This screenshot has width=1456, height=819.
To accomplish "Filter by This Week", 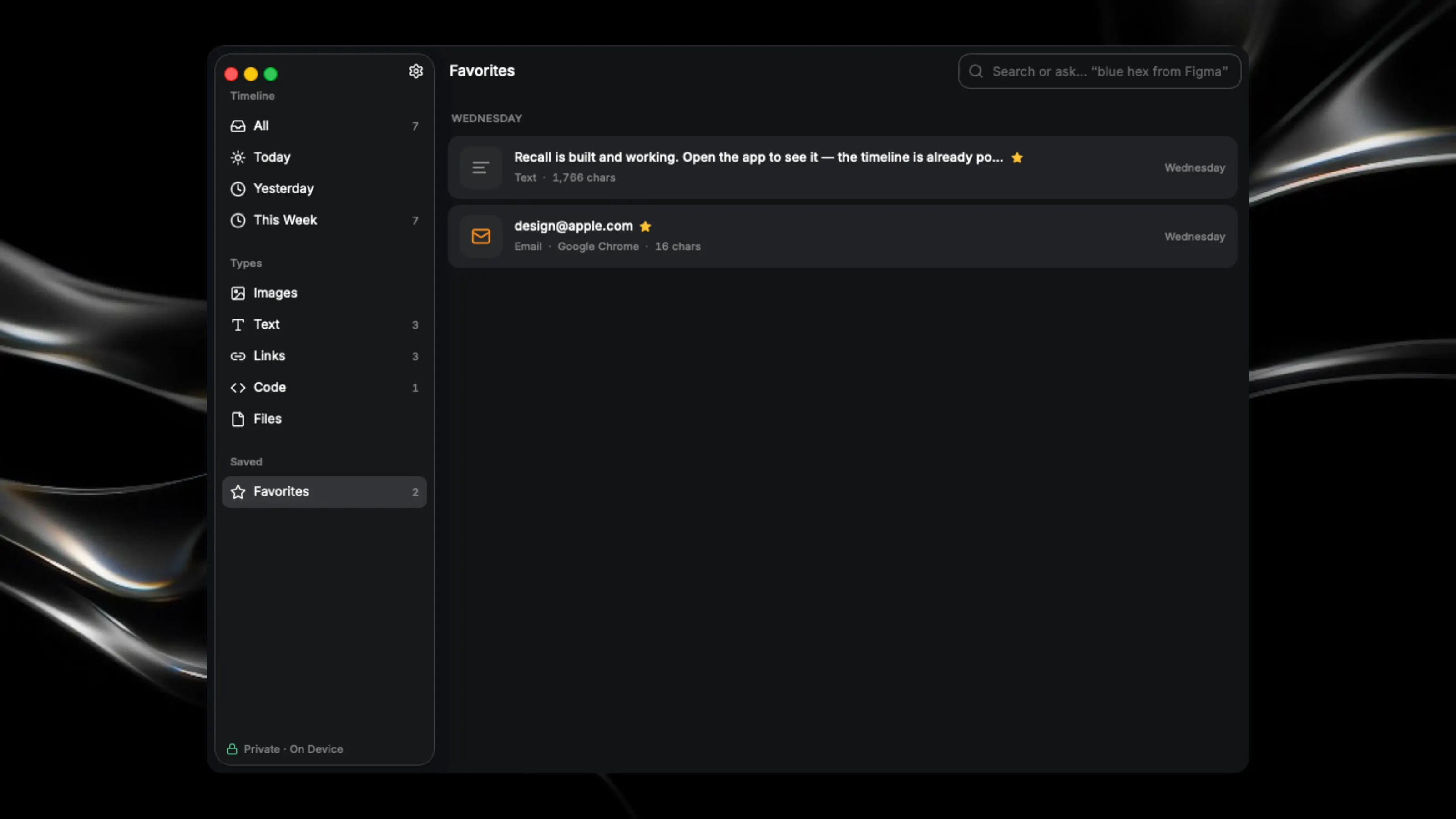I will click(324, 220).
